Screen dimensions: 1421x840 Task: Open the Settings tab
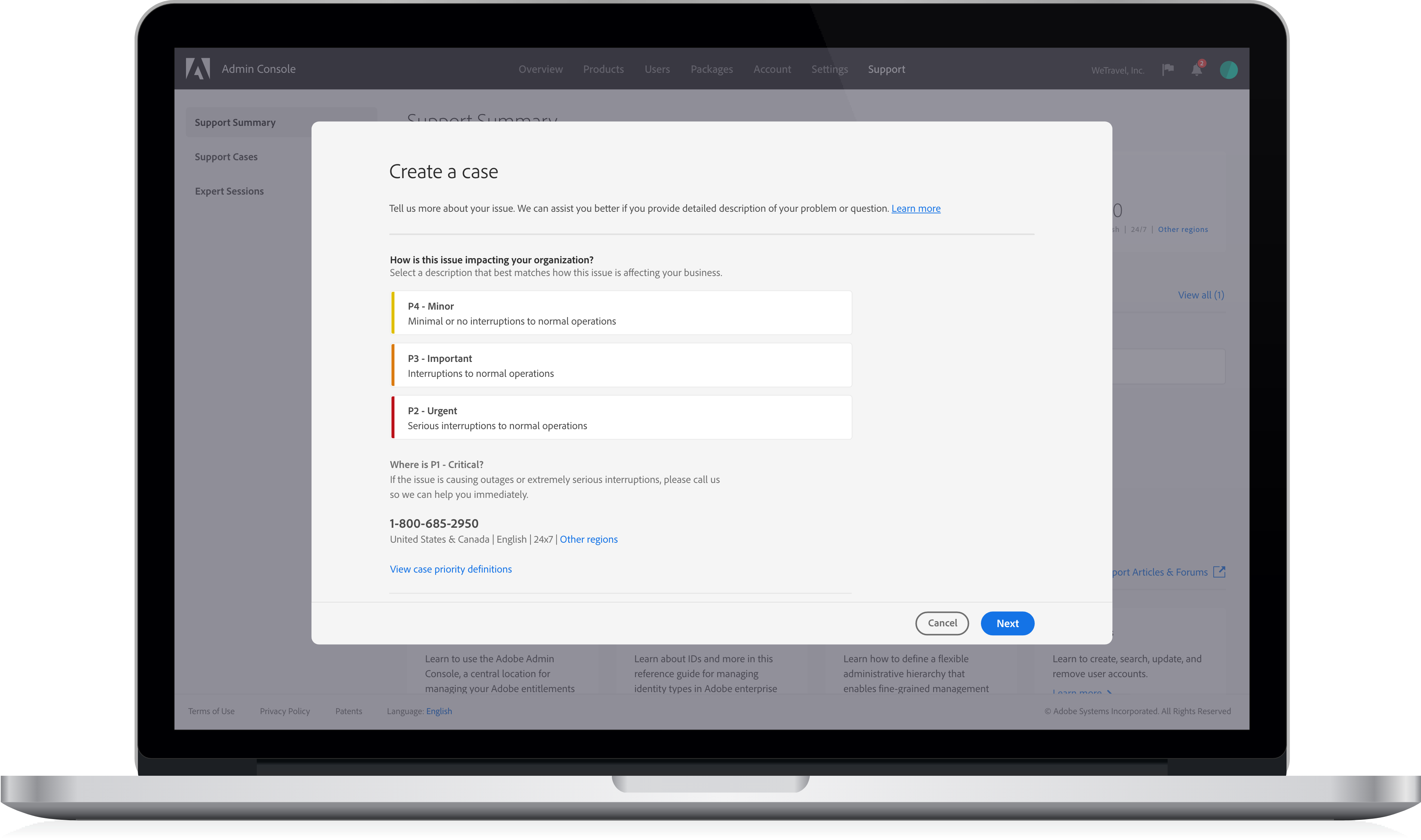pos(829,69)
